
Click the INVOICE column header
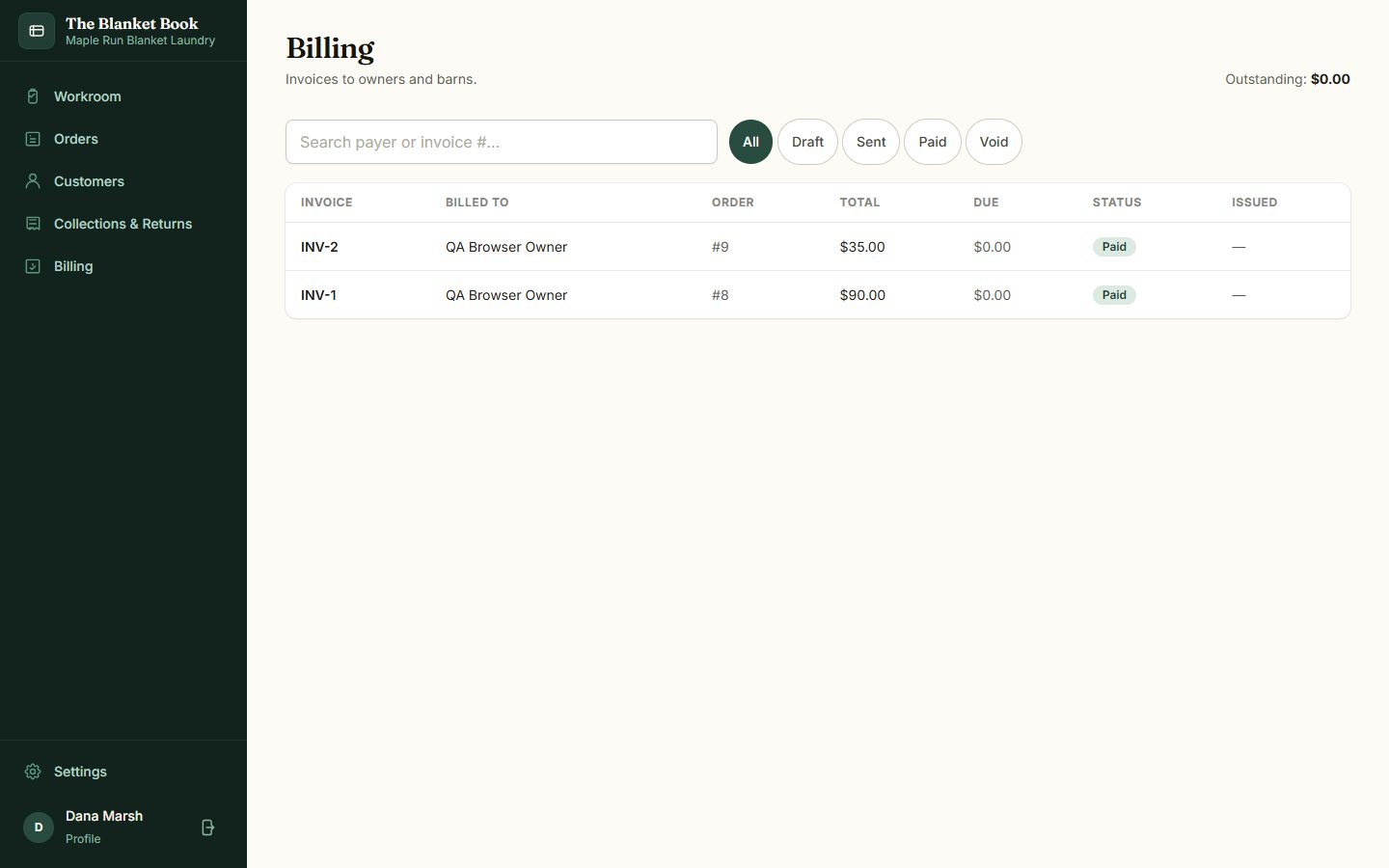click(x=327, y=203)
